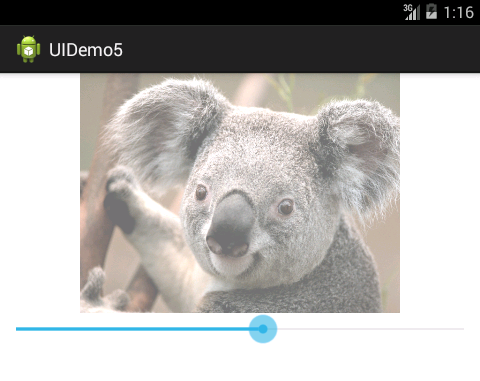
Task: Click the UIDemo5 title text
Action: 86,50
